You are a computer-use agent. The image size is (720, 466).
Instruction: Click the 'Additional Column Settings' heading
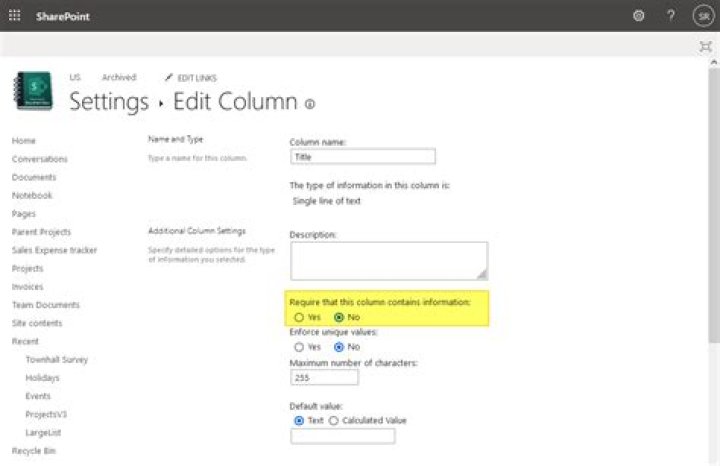tap(197, 231)
